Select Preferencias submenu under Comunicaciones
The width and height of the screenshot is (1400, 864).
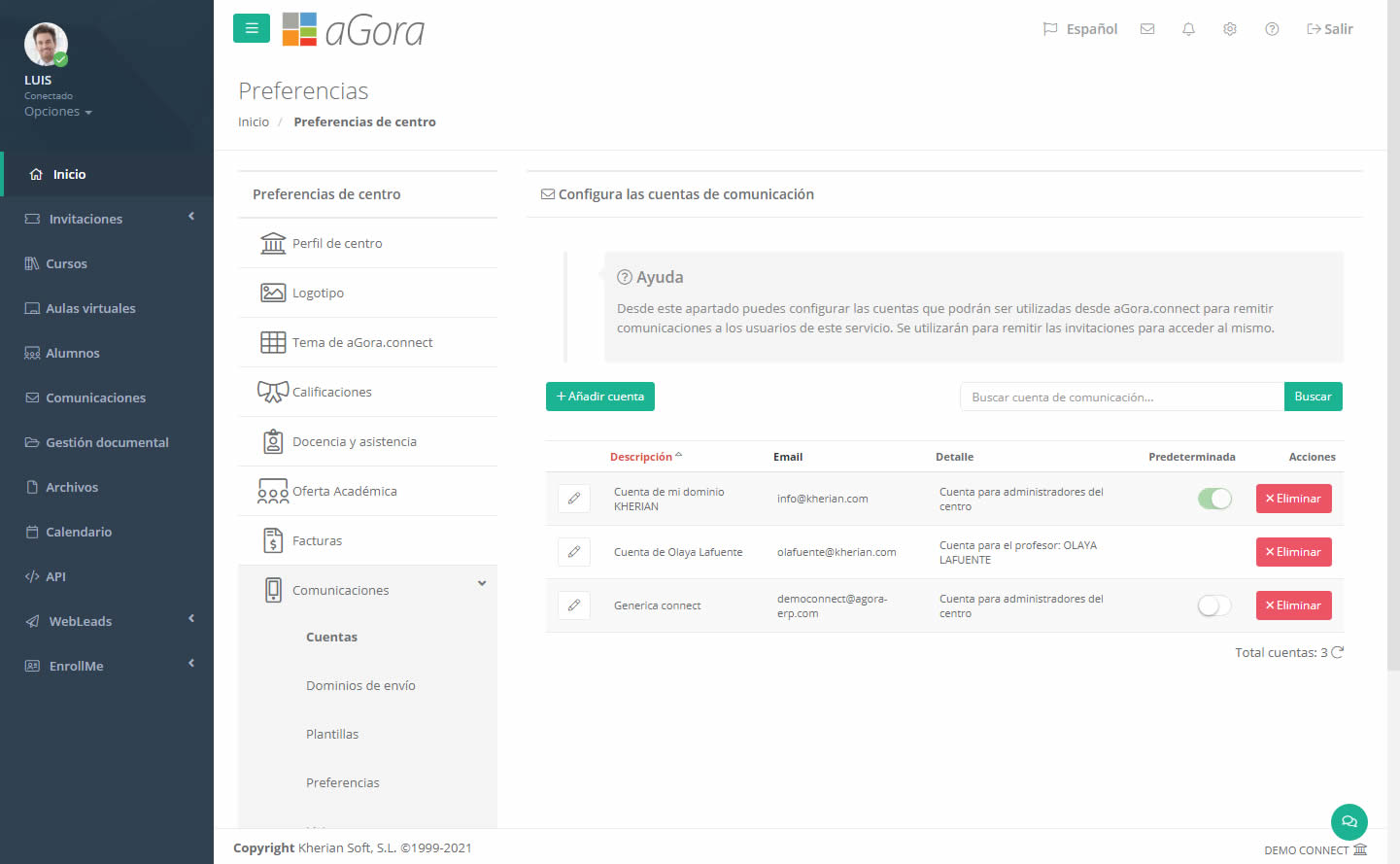[x=342, y=782]
